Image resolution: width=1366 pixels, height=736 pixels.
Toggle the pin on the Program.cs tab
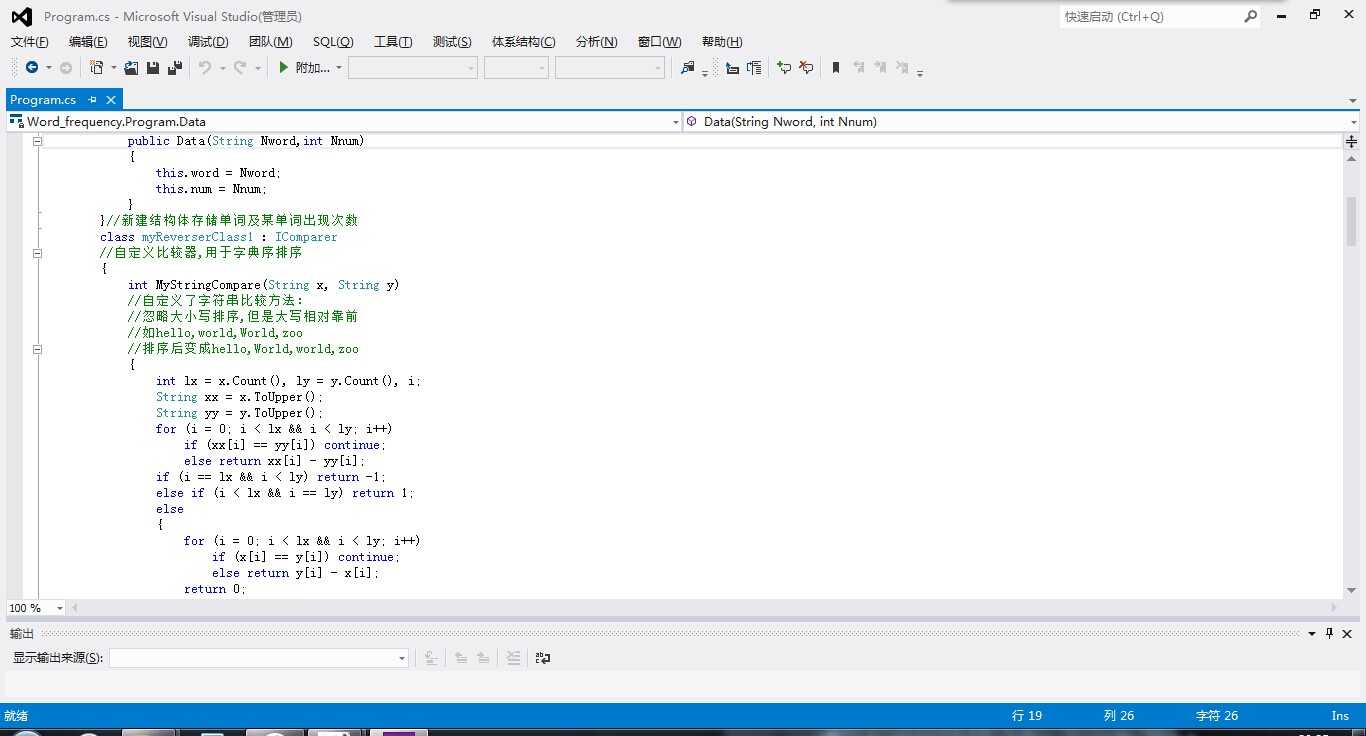[x=92, y=100]
